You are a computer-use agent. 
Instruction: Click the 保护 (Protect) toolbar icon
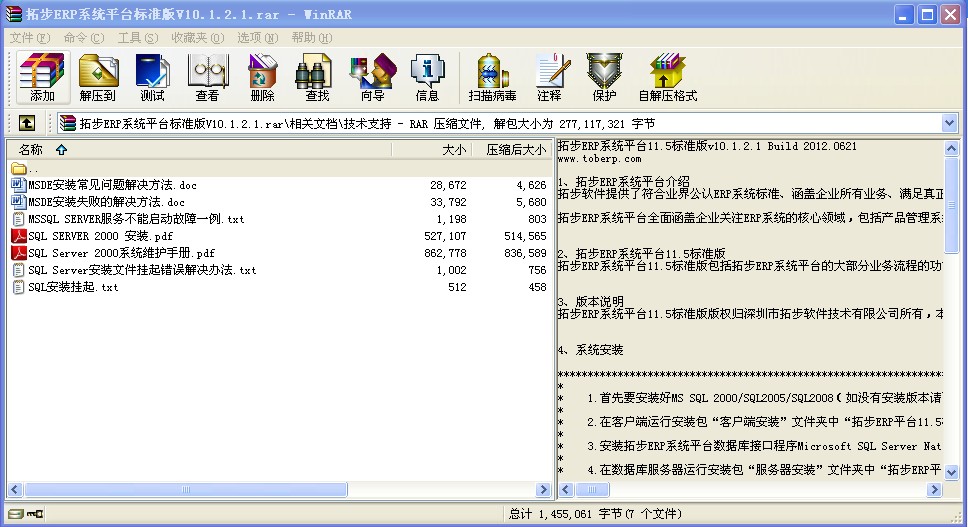604,78
